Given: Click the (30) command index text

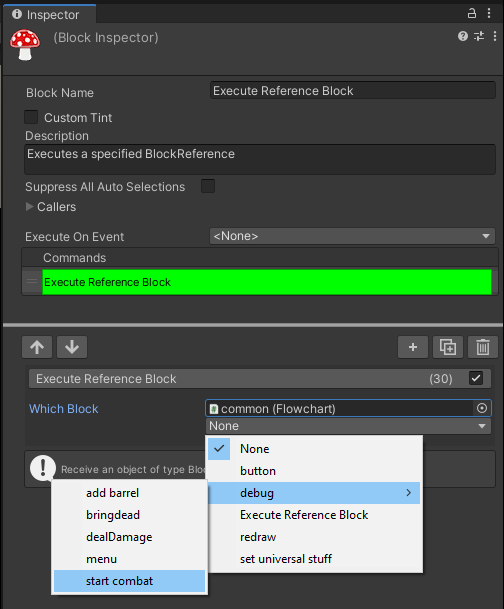Looking at the screenshot, I should (441, 379).
